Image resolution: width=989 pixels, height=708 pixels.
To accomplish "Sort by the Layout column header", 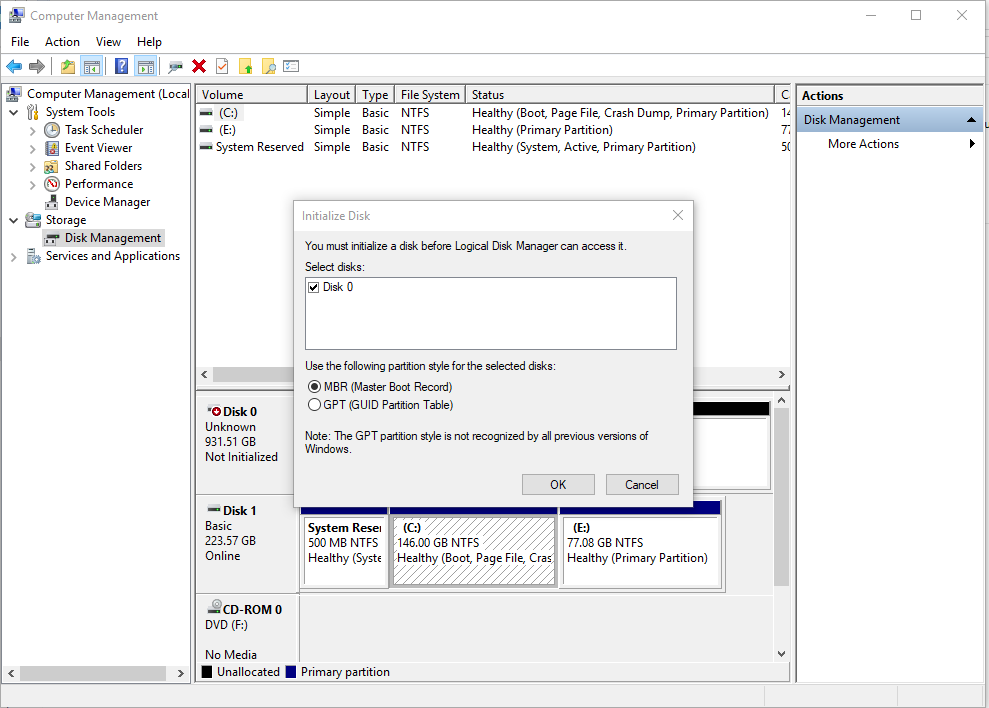I will point(332,95).
